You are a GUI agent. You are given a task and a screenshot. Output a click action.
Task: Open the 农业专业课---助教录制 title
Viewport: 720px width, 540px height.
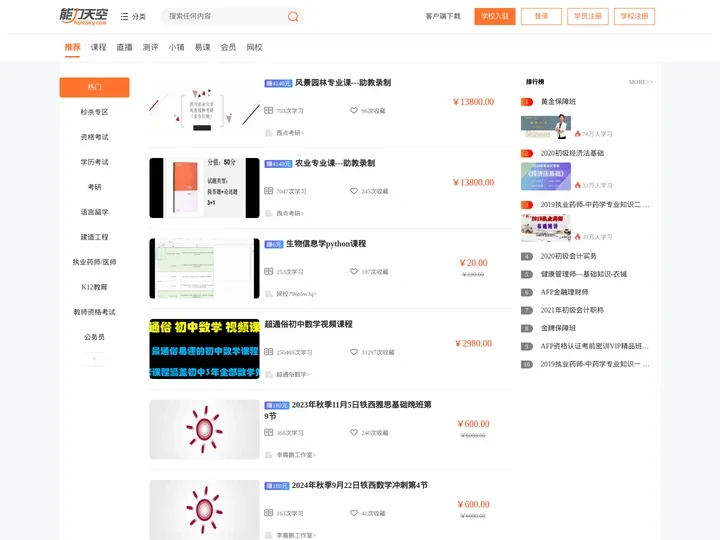pyautogui.click(x=335, y=163)
